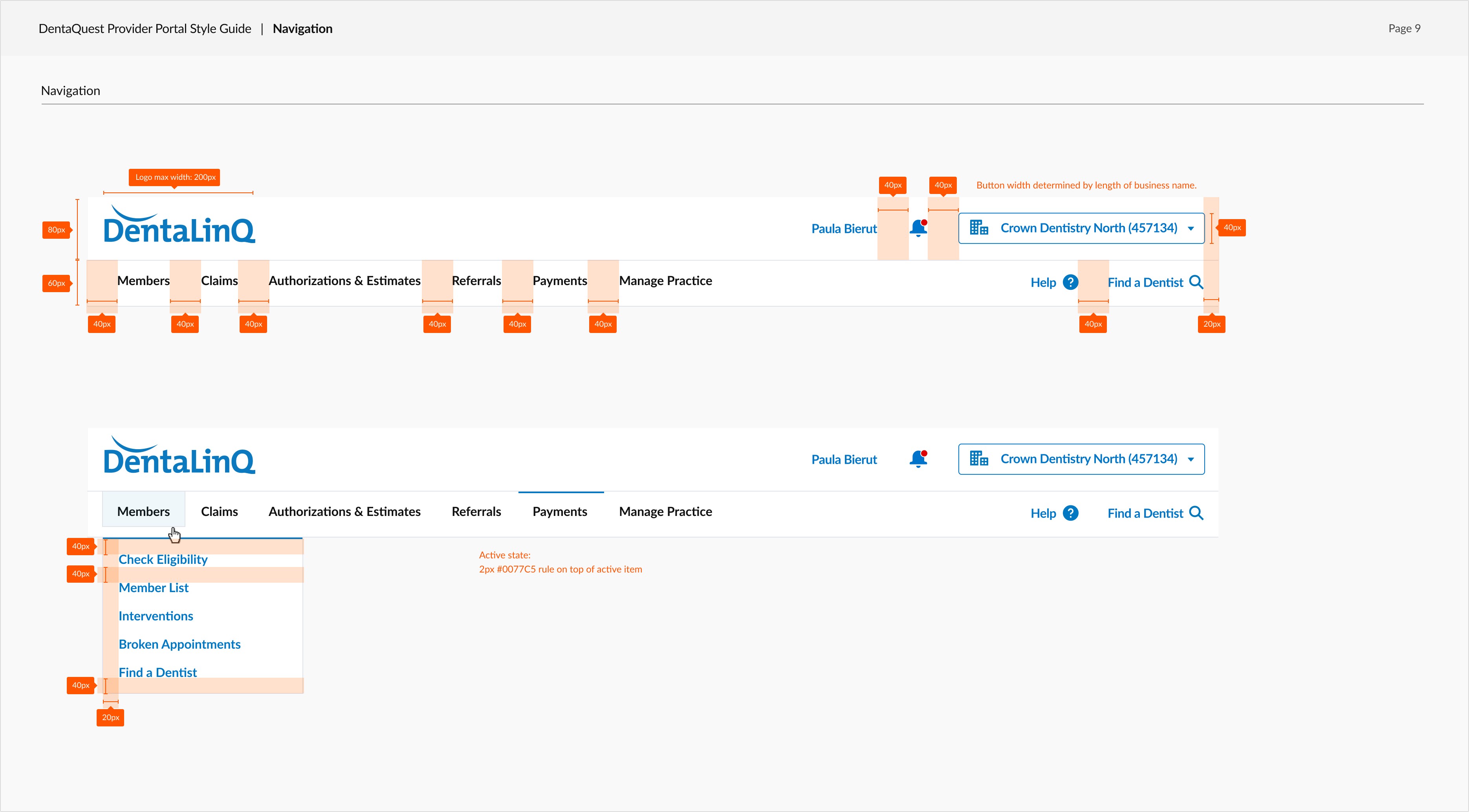
Task: Click the Help question mark icon in annotated header
Action: [1070, 282]
